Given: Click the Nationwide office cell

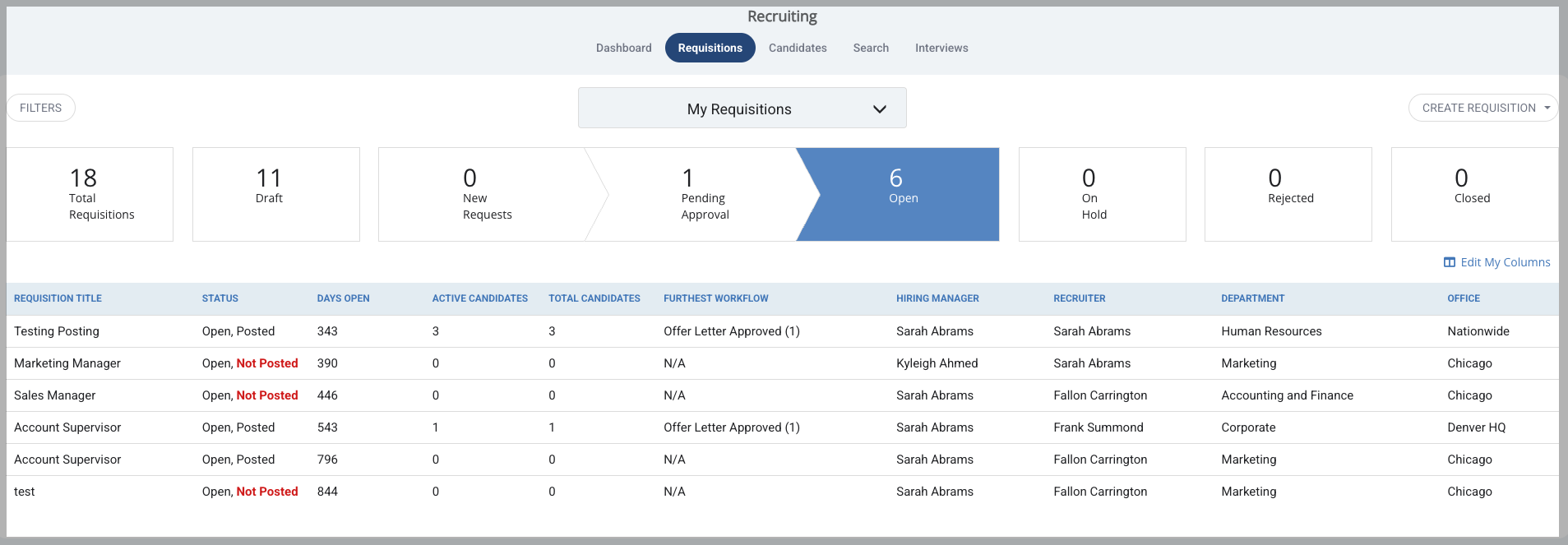Looking at the screenshot, I should [x=1478, y=331].
